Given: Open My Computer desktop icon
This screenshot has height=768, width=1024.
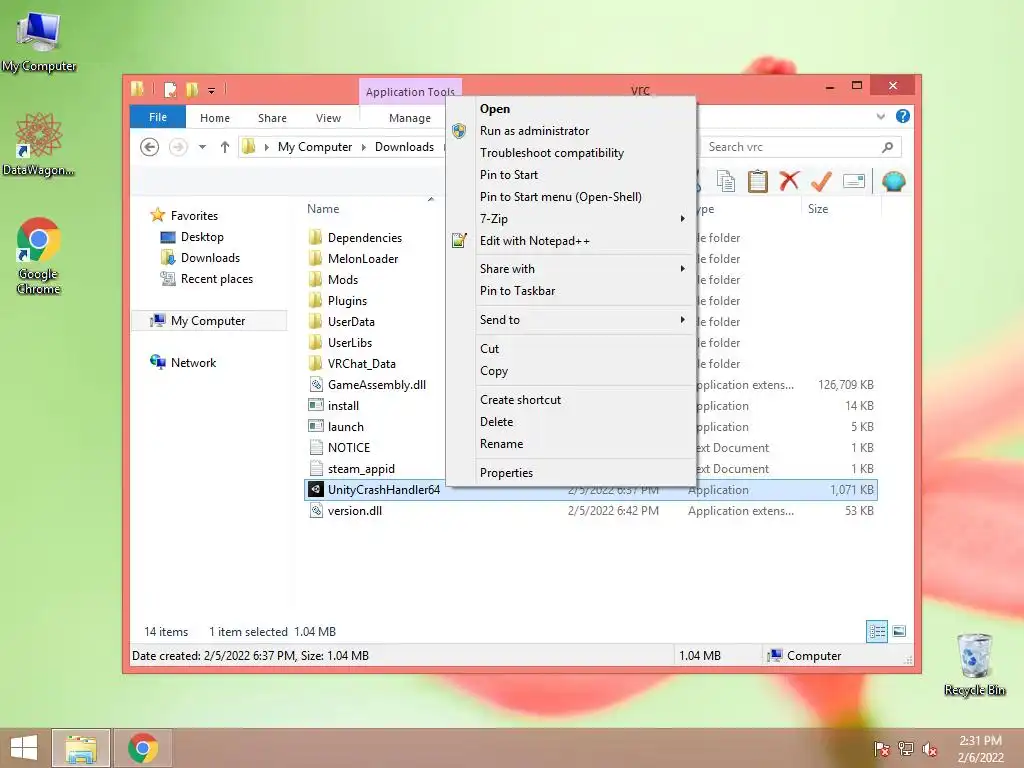Looking at the screenshot, I should pyautogui.click(x=39, y=40).
